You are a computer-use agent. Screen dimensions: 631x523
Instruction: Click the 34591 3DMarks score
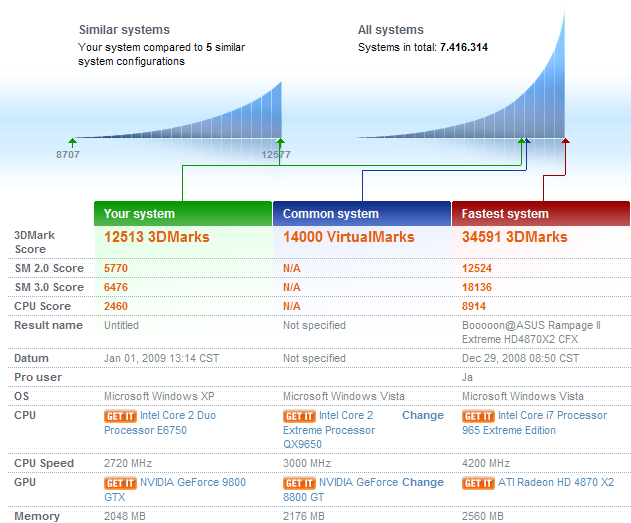point(514,237)
